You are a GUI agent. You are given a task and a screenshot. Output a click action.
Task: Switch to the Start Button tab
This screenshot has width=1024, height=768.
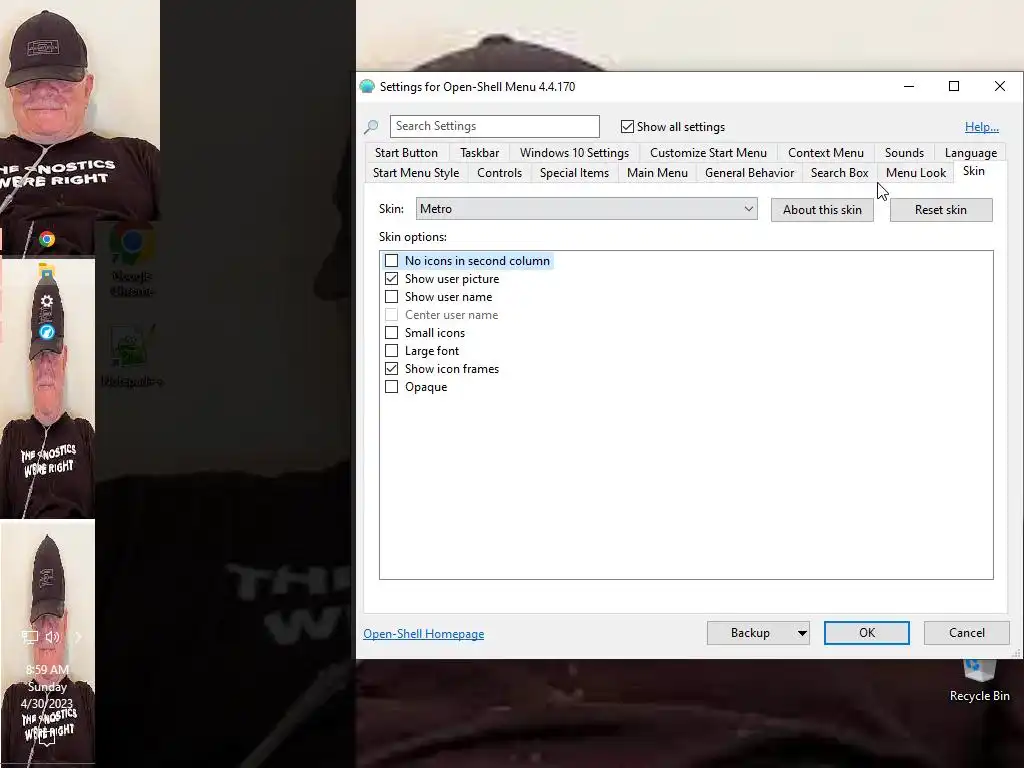(x=406, y=153)
